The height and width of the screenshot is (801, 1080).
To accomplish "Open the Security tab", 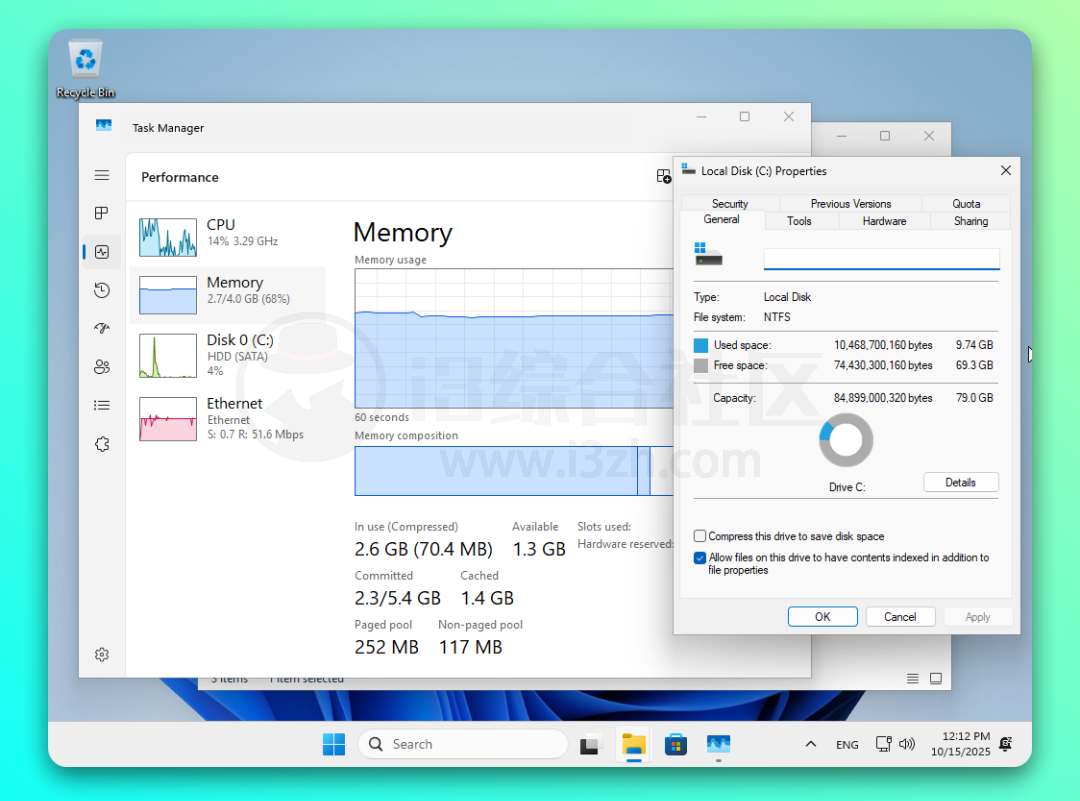I will [730, 203].
